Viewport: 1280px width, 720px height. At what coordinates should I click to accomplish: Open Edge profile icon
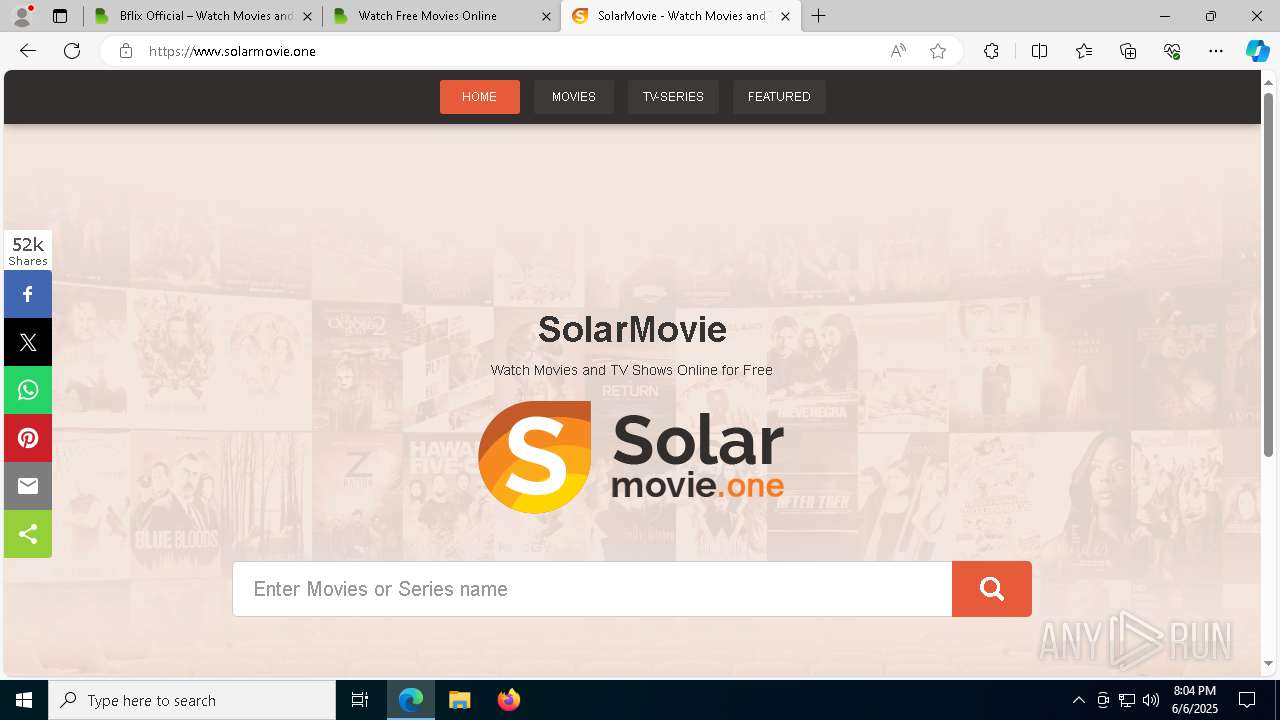22,16
